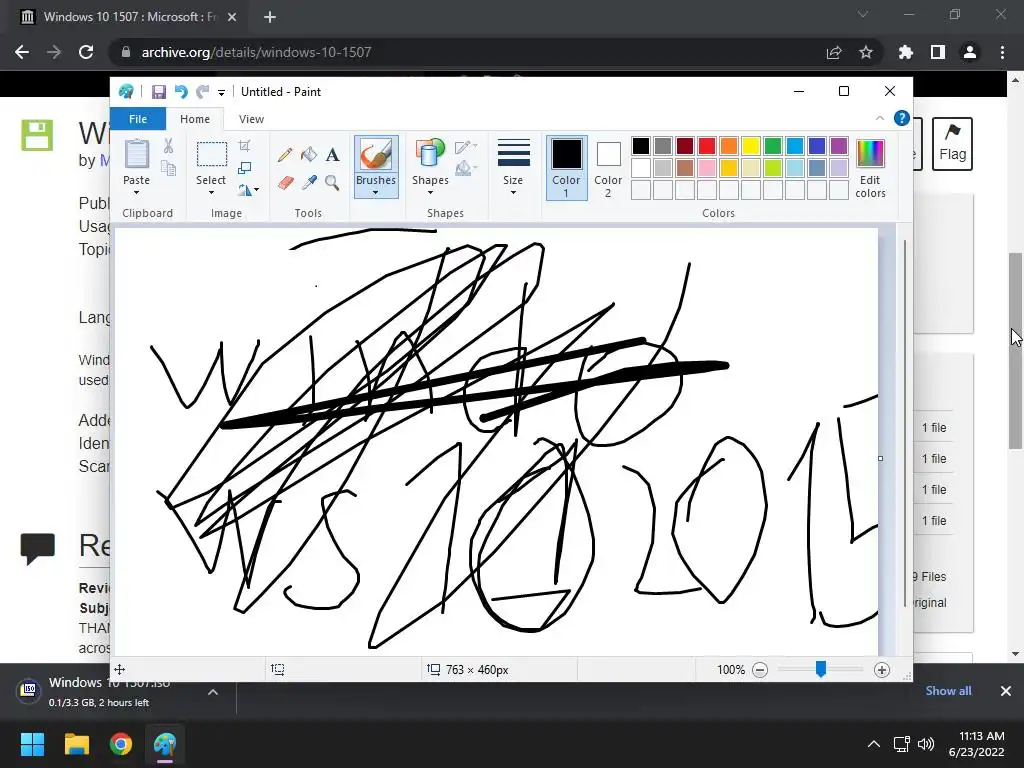Click the Select rectangle tool icon
The image size is (1024, 768).
(212, 155)
